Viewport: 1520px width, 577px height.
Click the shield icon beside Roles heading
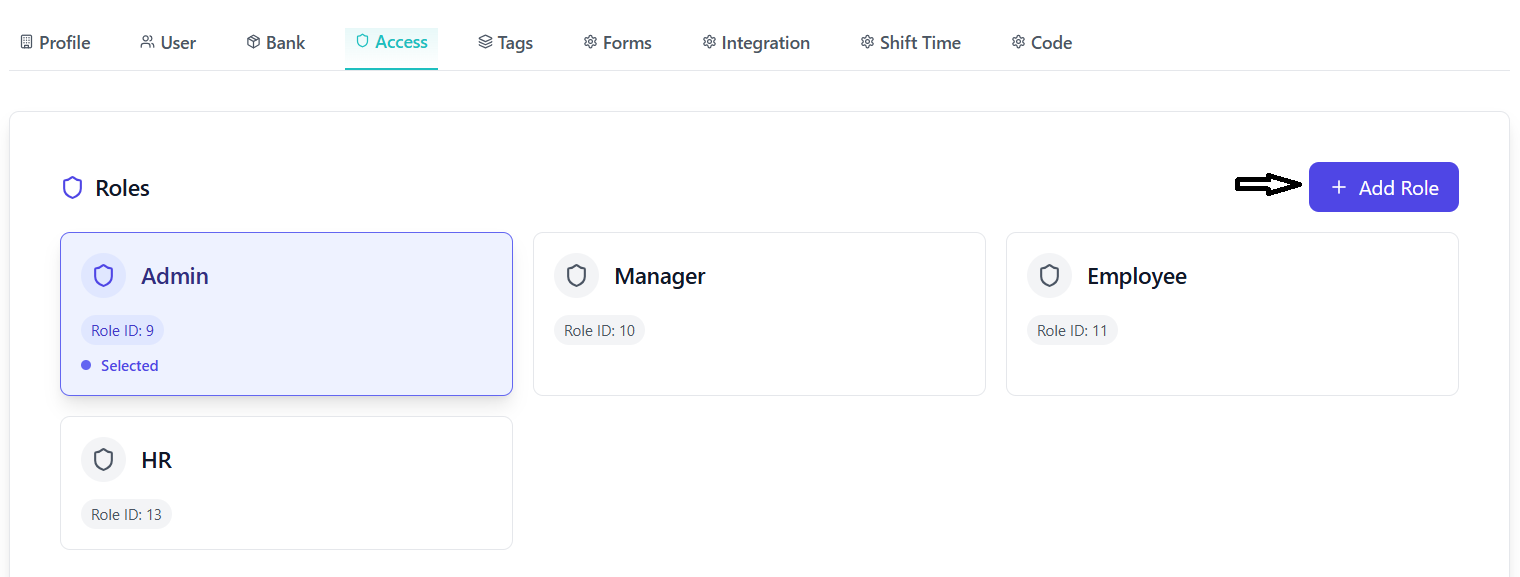[72, 188]
